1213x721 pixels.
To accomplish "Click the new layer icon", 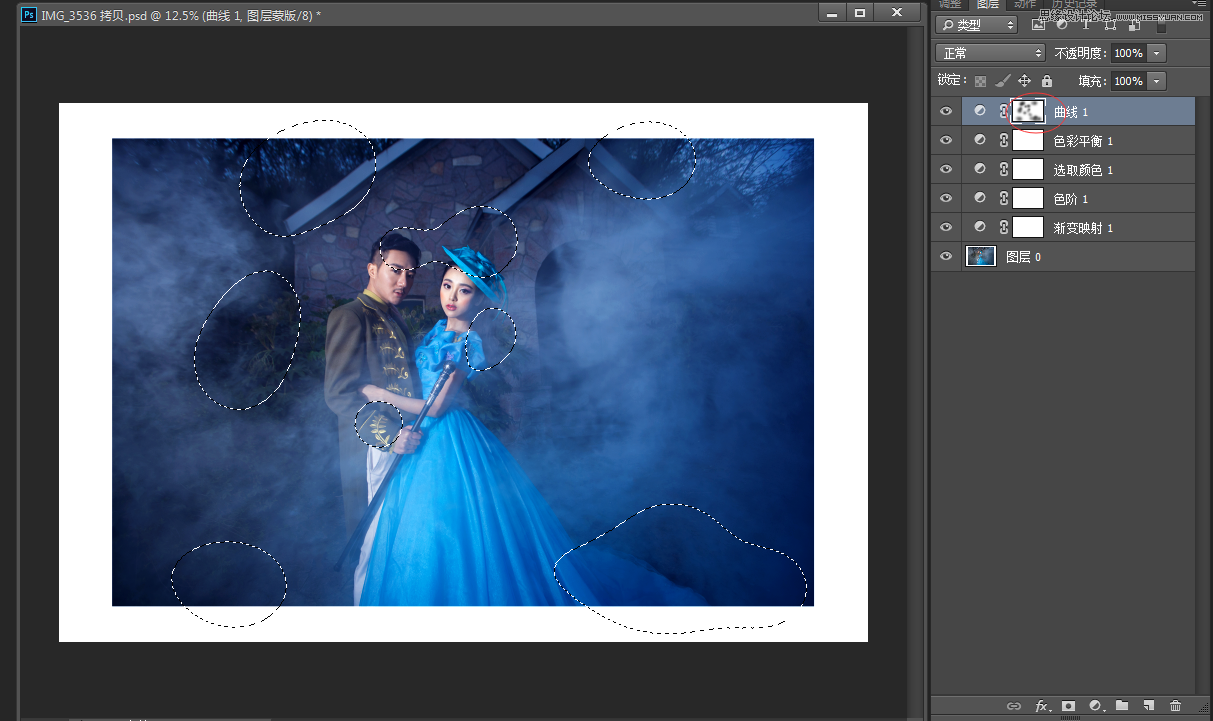I will click(1149, 706).
